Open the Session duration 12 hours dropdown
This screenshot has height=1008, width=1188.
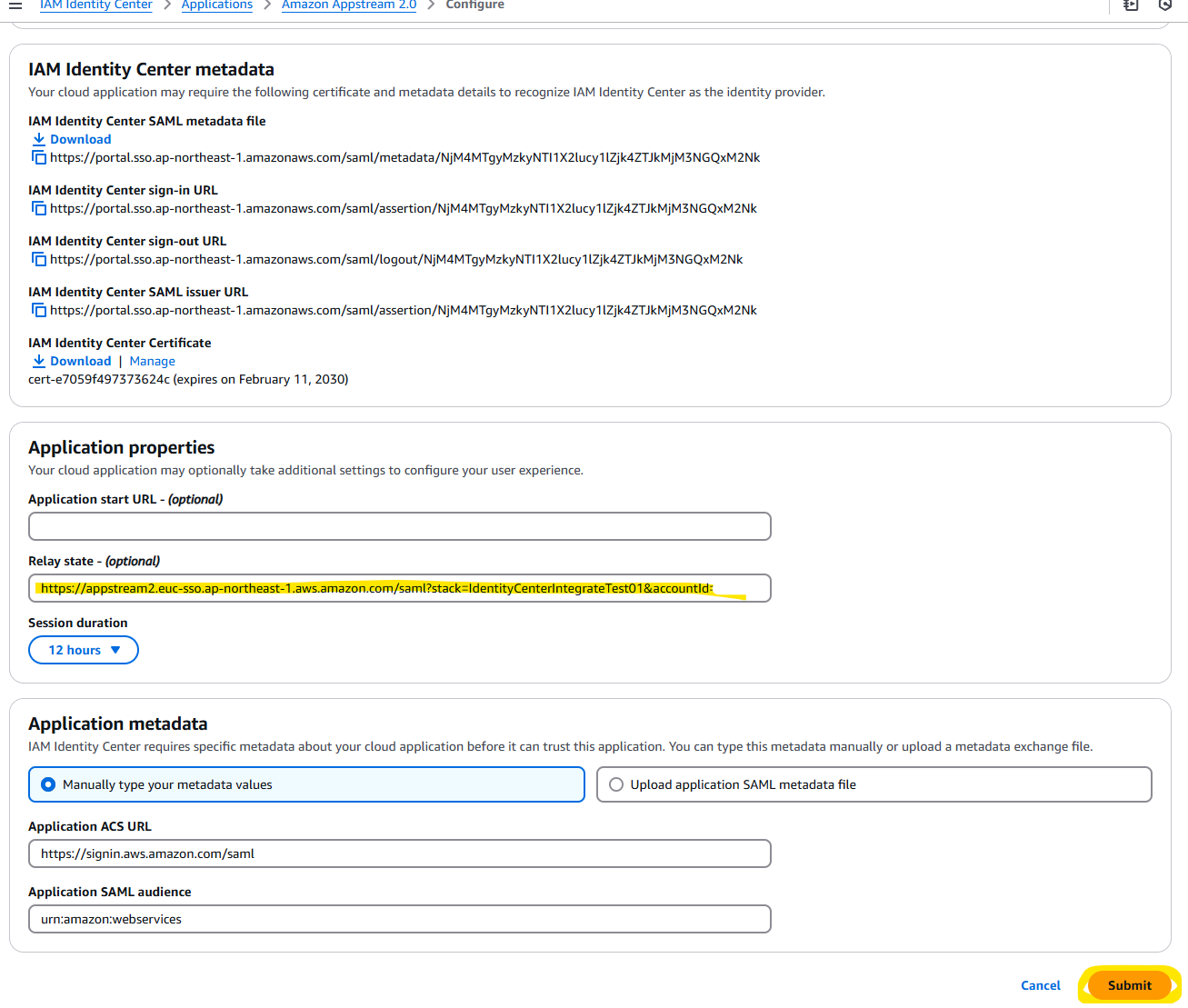click(x=84, y=650)
